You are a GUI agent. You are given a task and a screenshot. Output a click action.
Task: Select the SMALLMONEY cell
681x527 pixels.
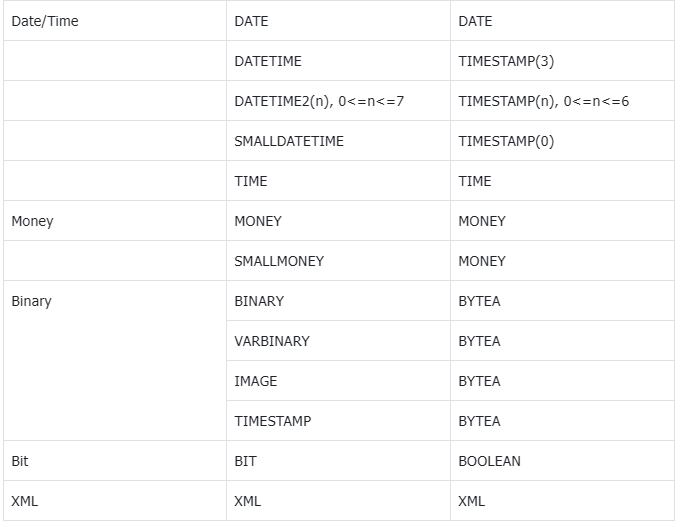pos(279,261)
